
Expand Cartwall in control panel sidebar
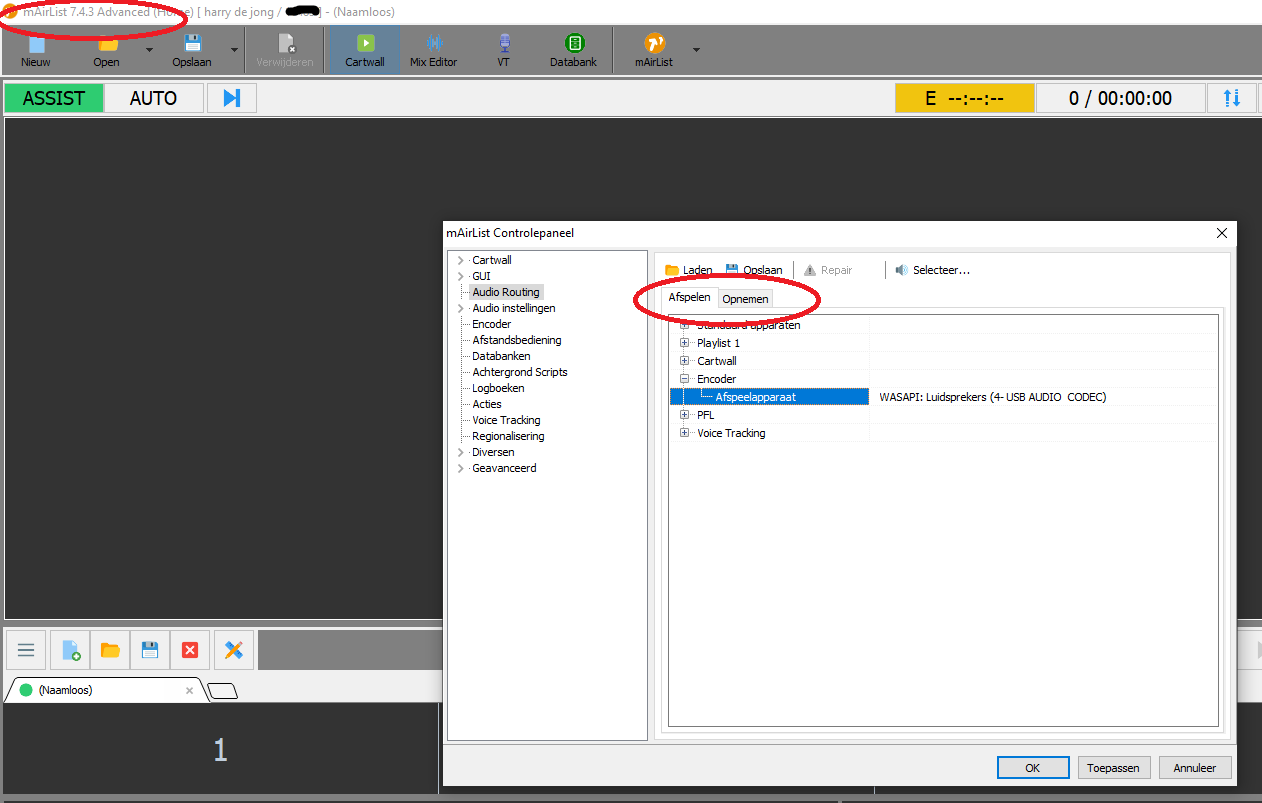pyautogui.click(x=460, y=260)
